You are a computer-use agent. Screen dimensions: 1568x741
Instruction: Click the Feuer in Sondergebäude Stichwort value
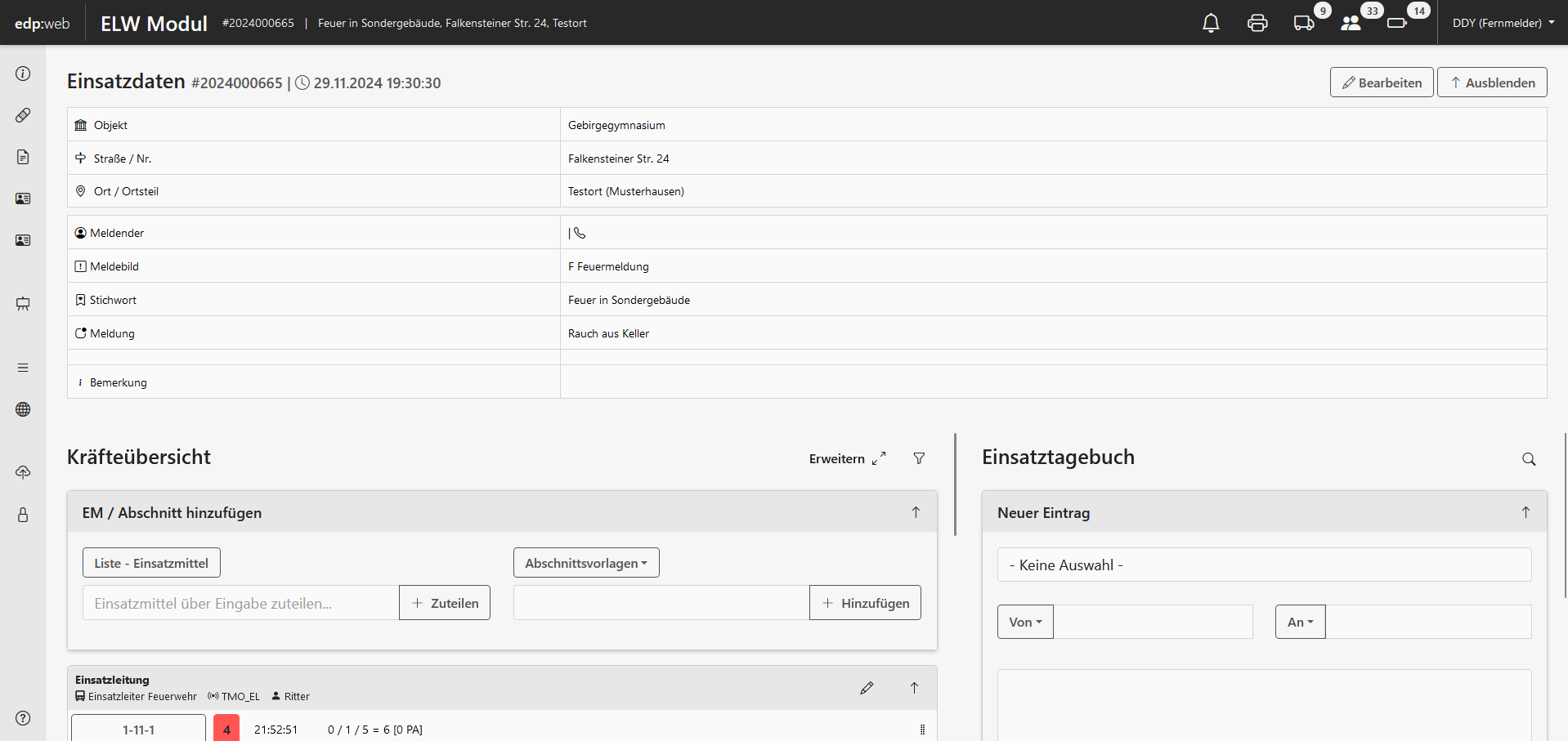pyautogui.click(x=629, y=300)
